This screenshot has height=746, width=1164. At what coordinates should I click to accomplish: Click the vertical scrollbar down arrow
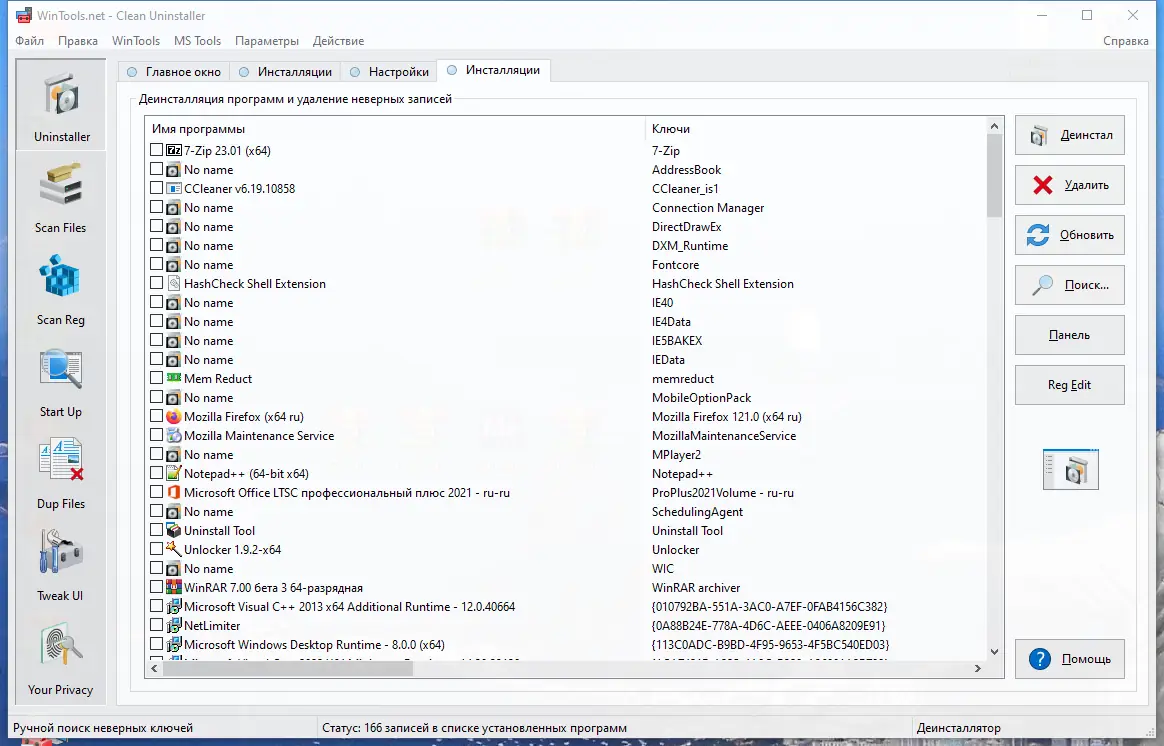pos(994,652)
